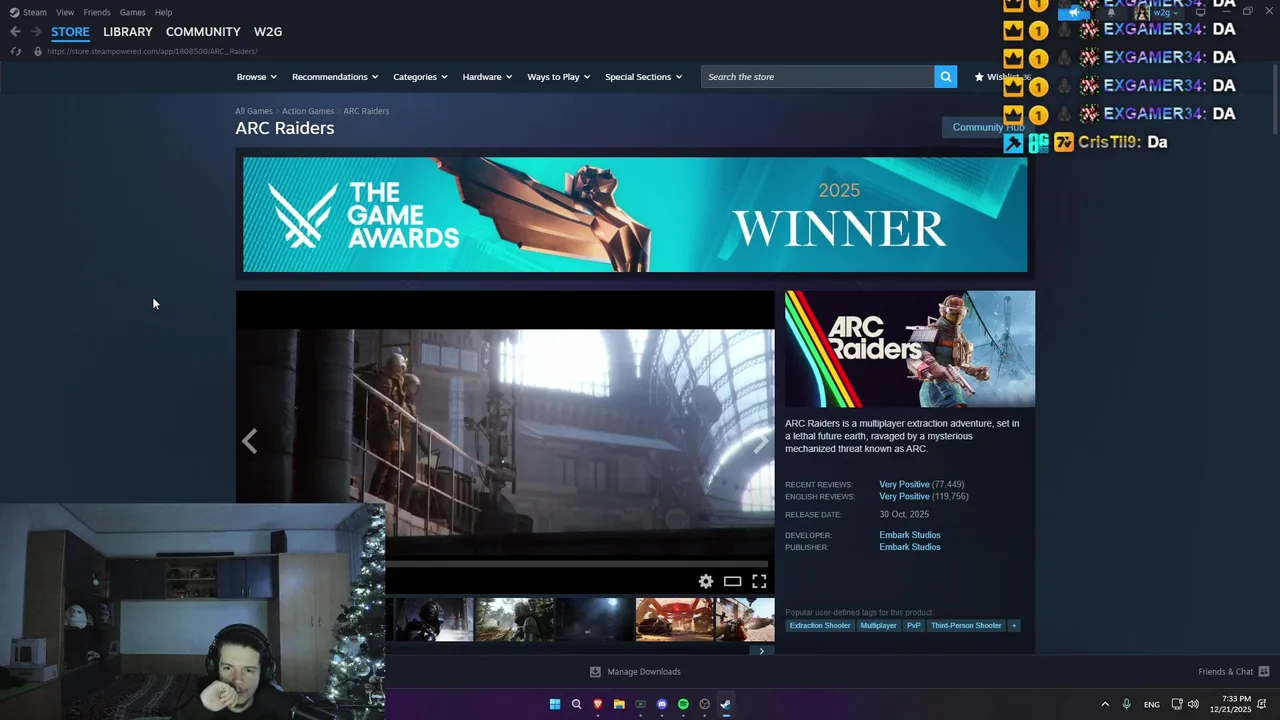Click The Game Awards Winner banner
This screenshot has width=1280, height=720.
(635, 214)
